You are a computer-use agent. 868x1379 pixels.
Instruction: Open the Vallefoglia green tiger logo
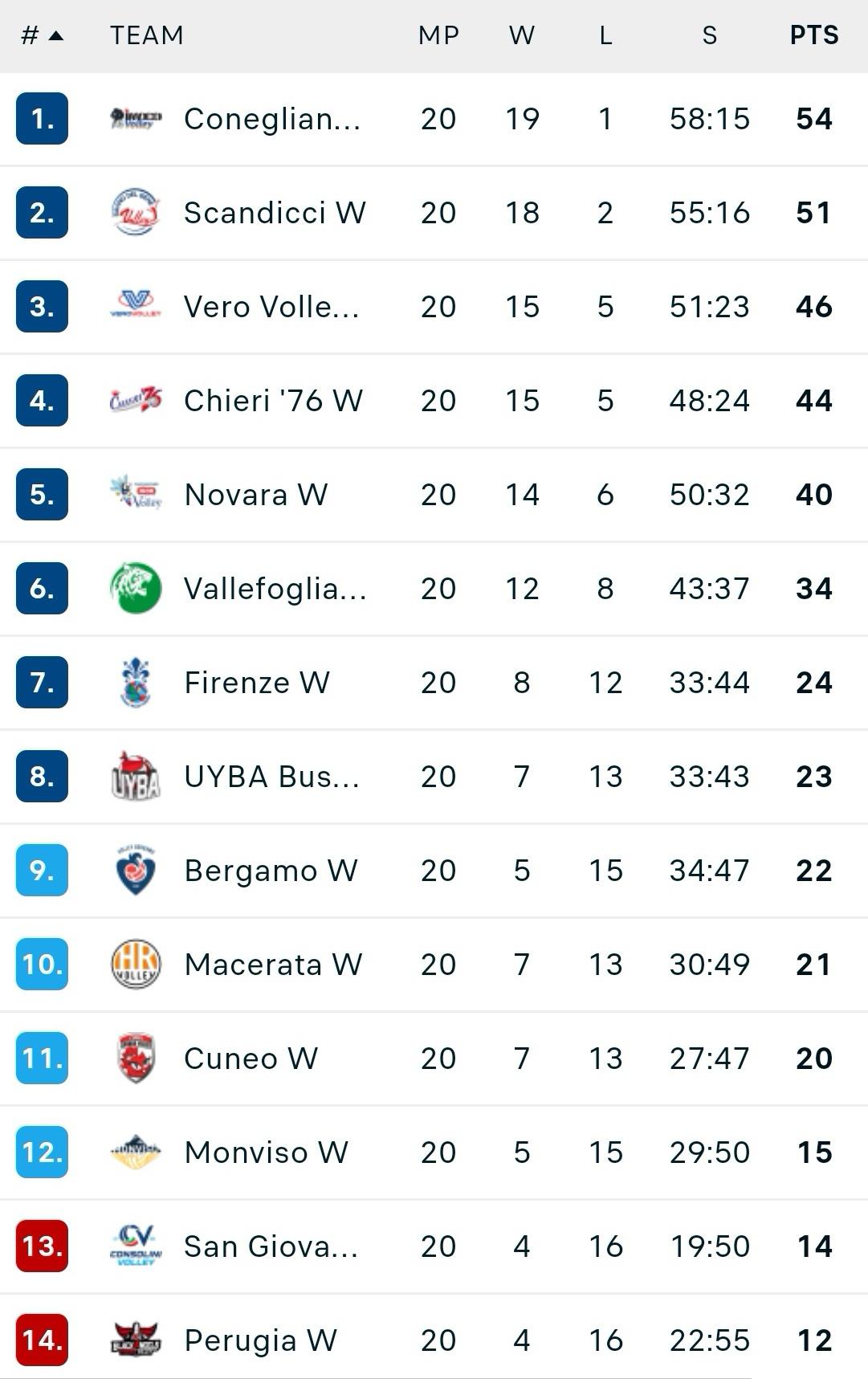[136, 588]
